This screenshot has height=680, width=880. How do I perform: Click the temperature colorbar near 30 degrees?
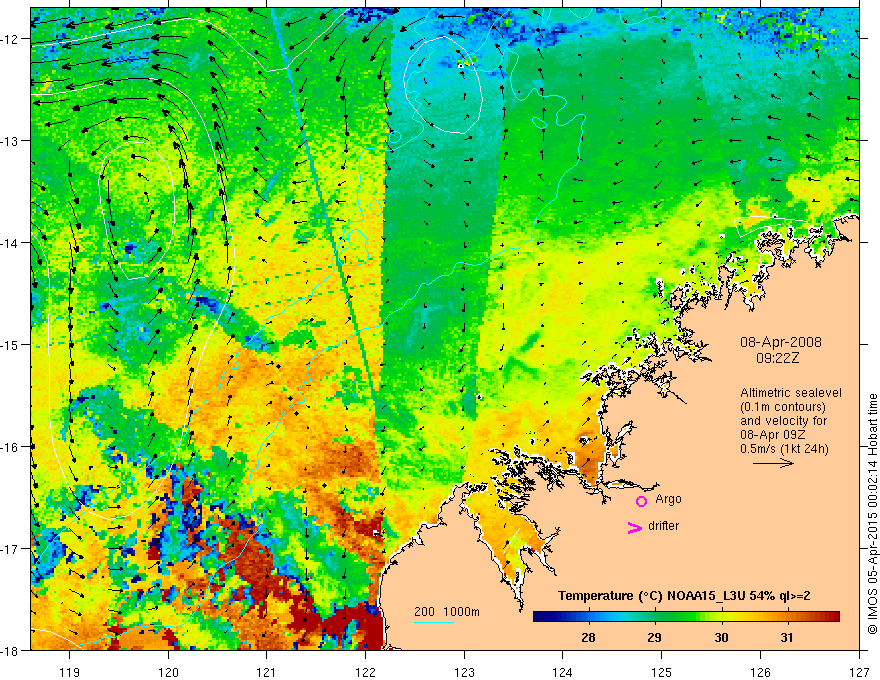721,617
